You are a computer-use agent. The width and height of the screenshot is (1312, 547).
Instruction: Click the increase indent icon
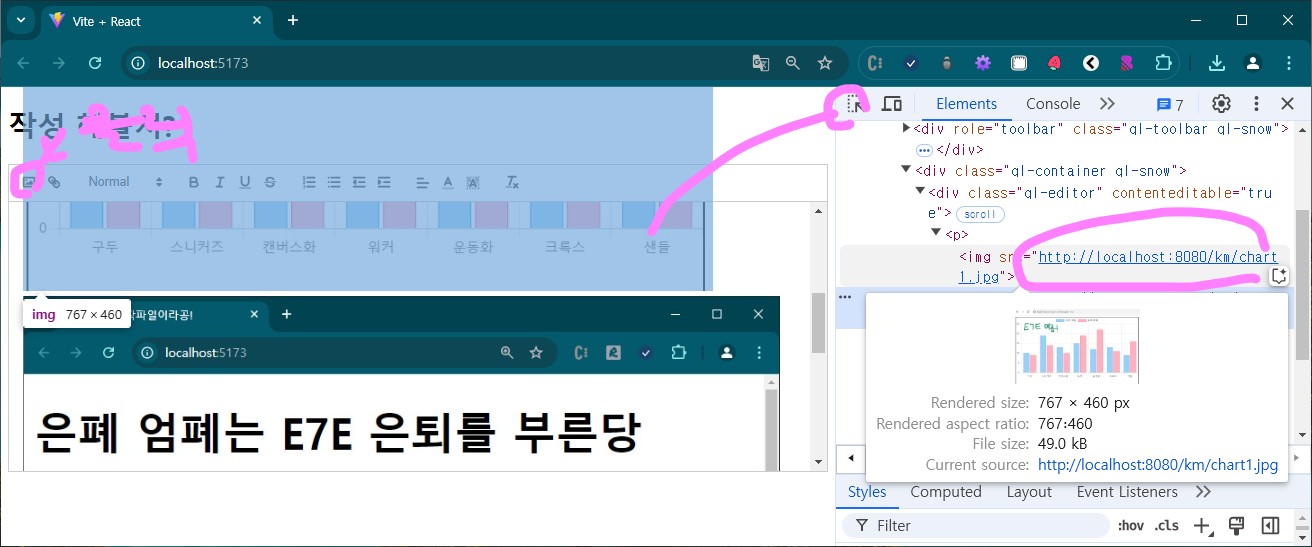[384, 182]
